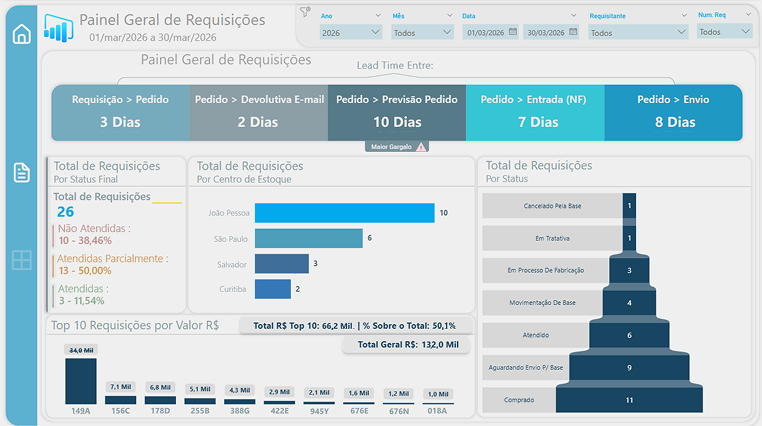Select the 149A requisition column

point(81,381)
